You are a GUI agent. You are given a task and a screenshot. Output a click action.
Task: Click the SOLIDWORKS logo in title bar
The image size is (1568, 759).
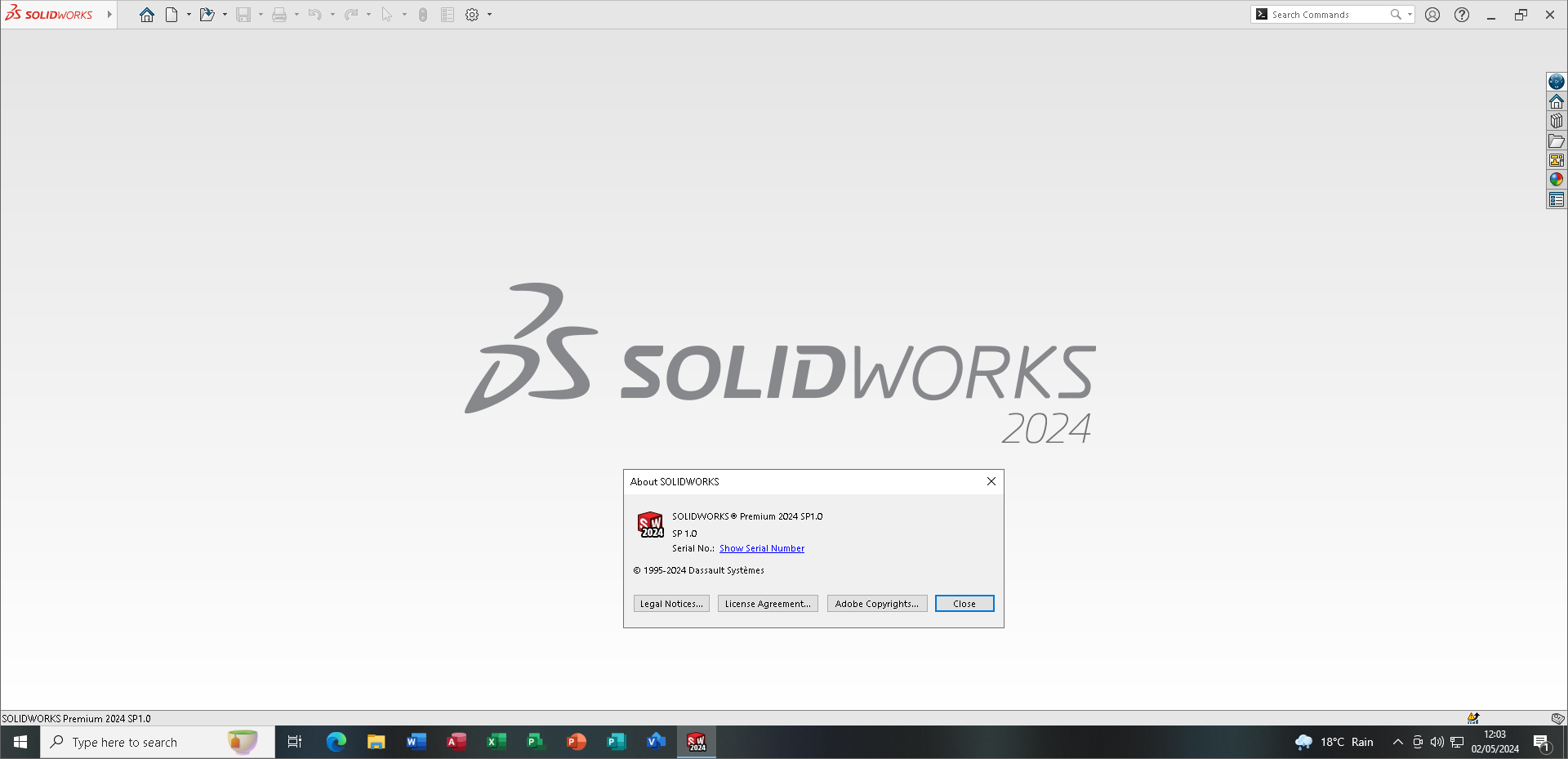tap(49, 14)
